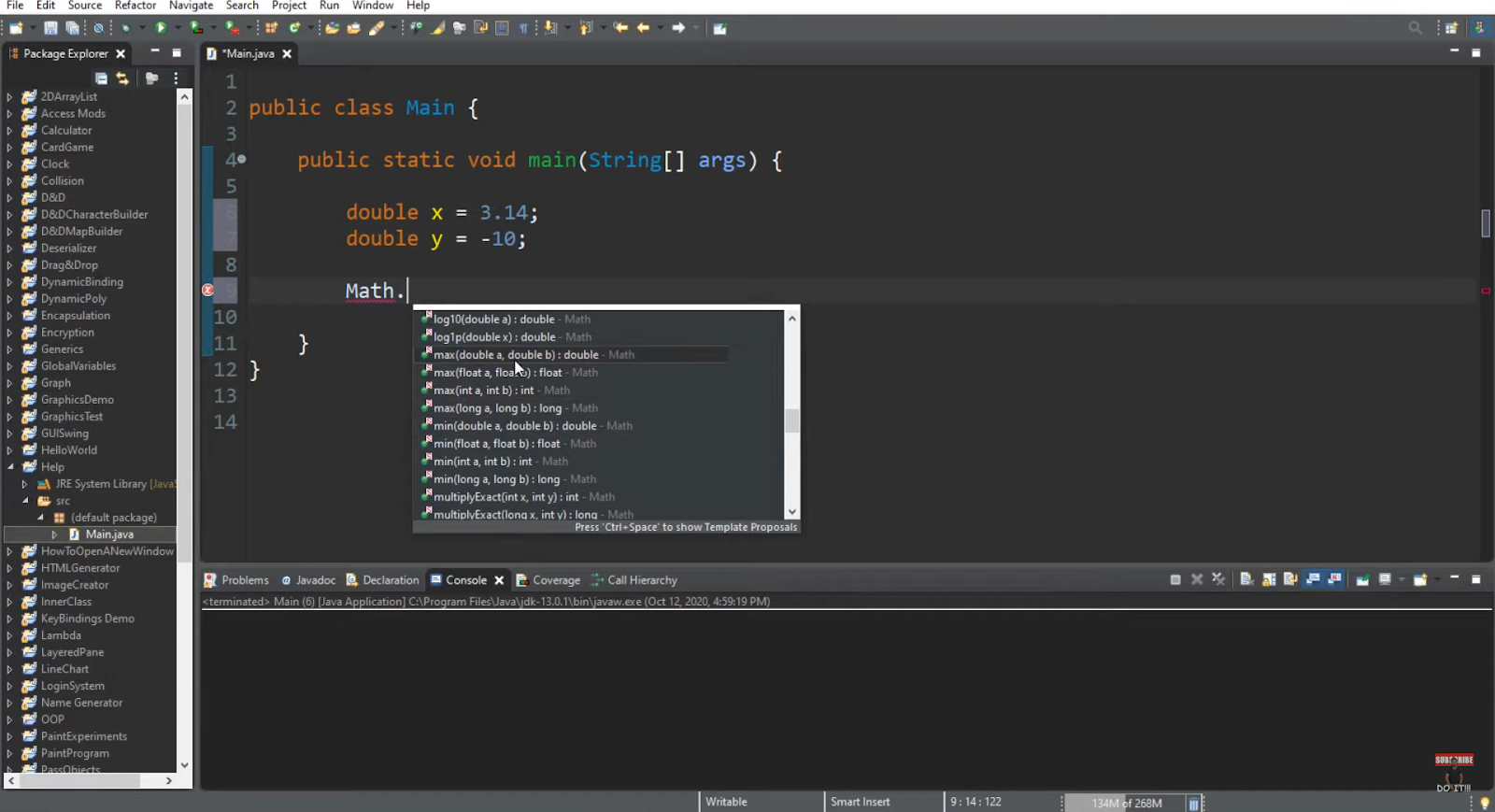Click Remove All Terminated Launches icon

pos(1218,580)
